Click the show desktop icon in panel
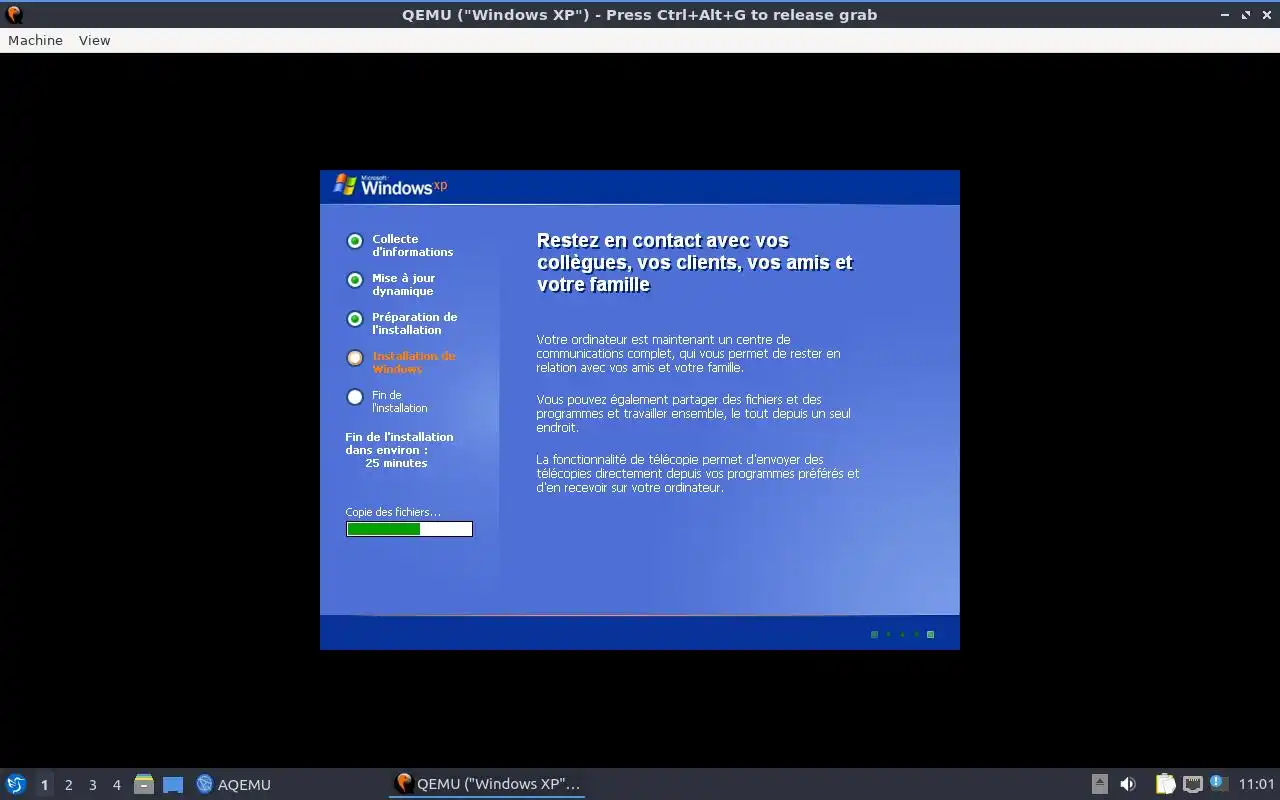 173,785
